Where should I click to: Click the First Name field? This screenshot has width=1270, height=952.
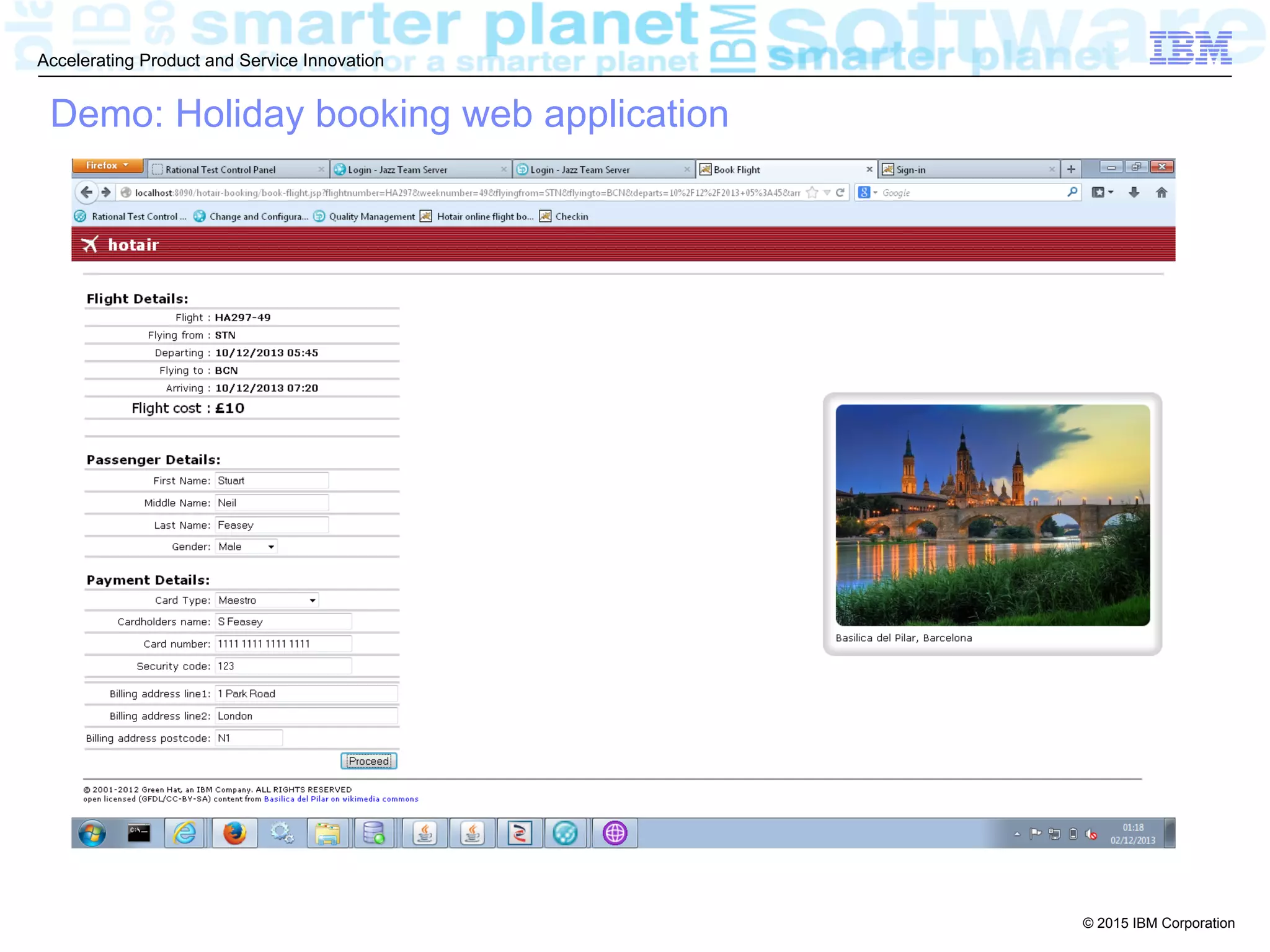[x=272, y=480]
